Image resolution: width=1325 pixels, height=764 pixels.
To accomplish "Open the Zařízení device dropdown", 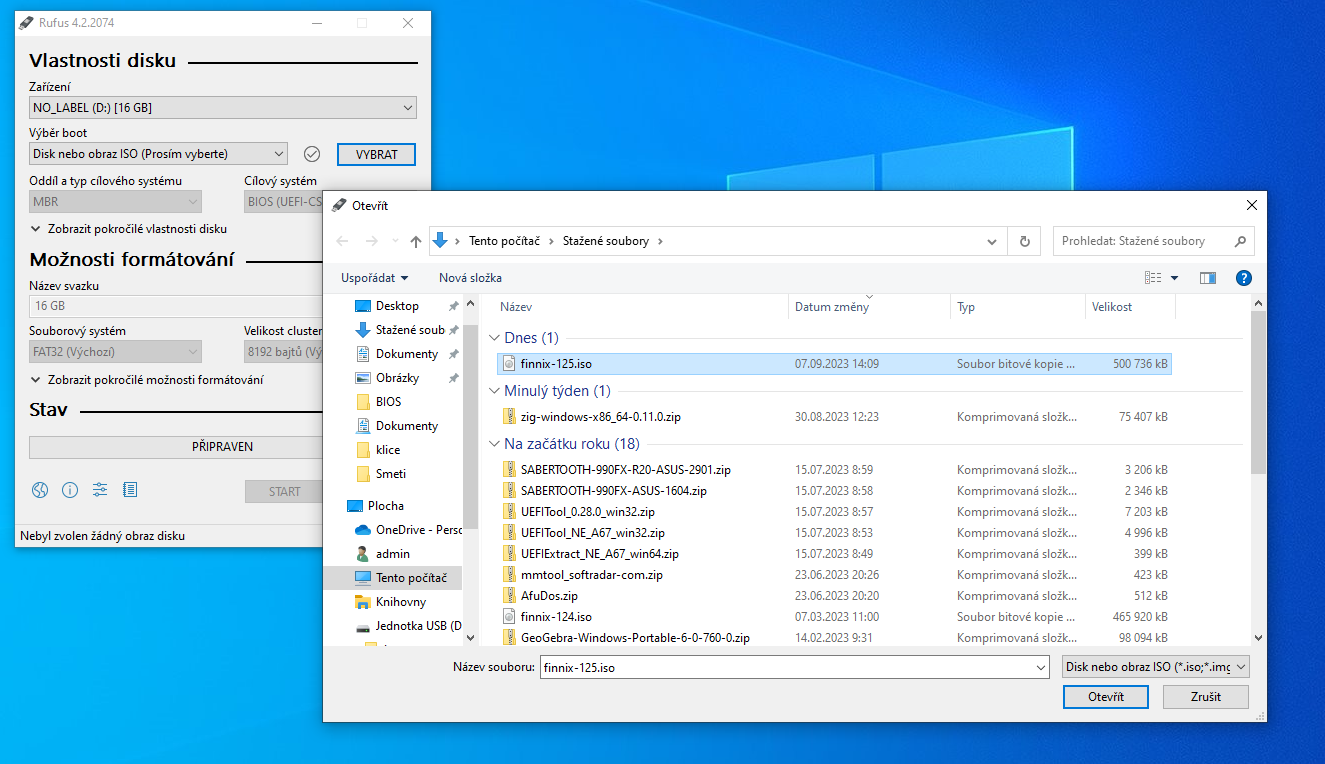I will point(223,107).
